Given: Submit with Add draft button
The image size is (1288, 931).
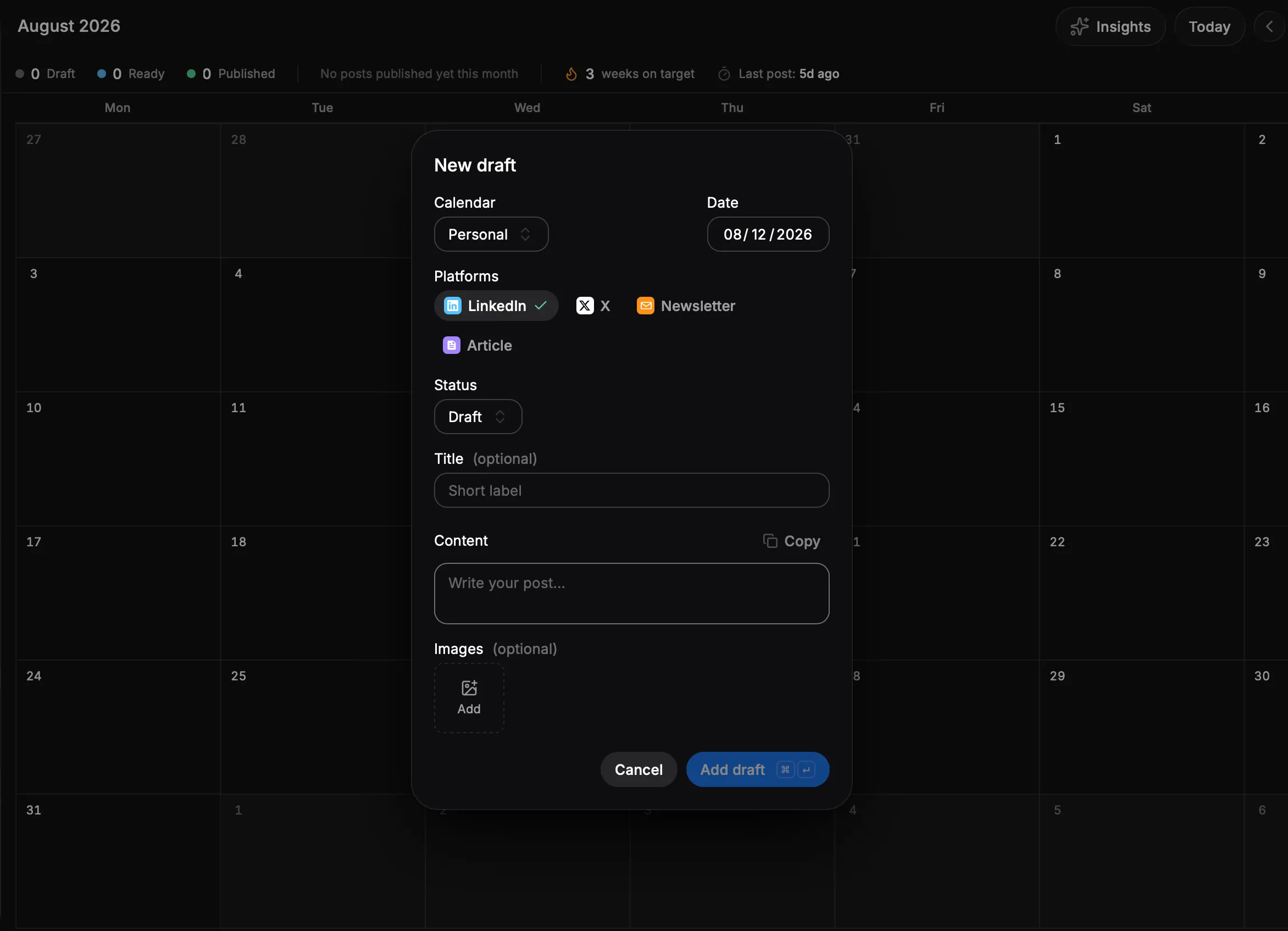Looking at the screenshot, I should [x=758, y=769].
